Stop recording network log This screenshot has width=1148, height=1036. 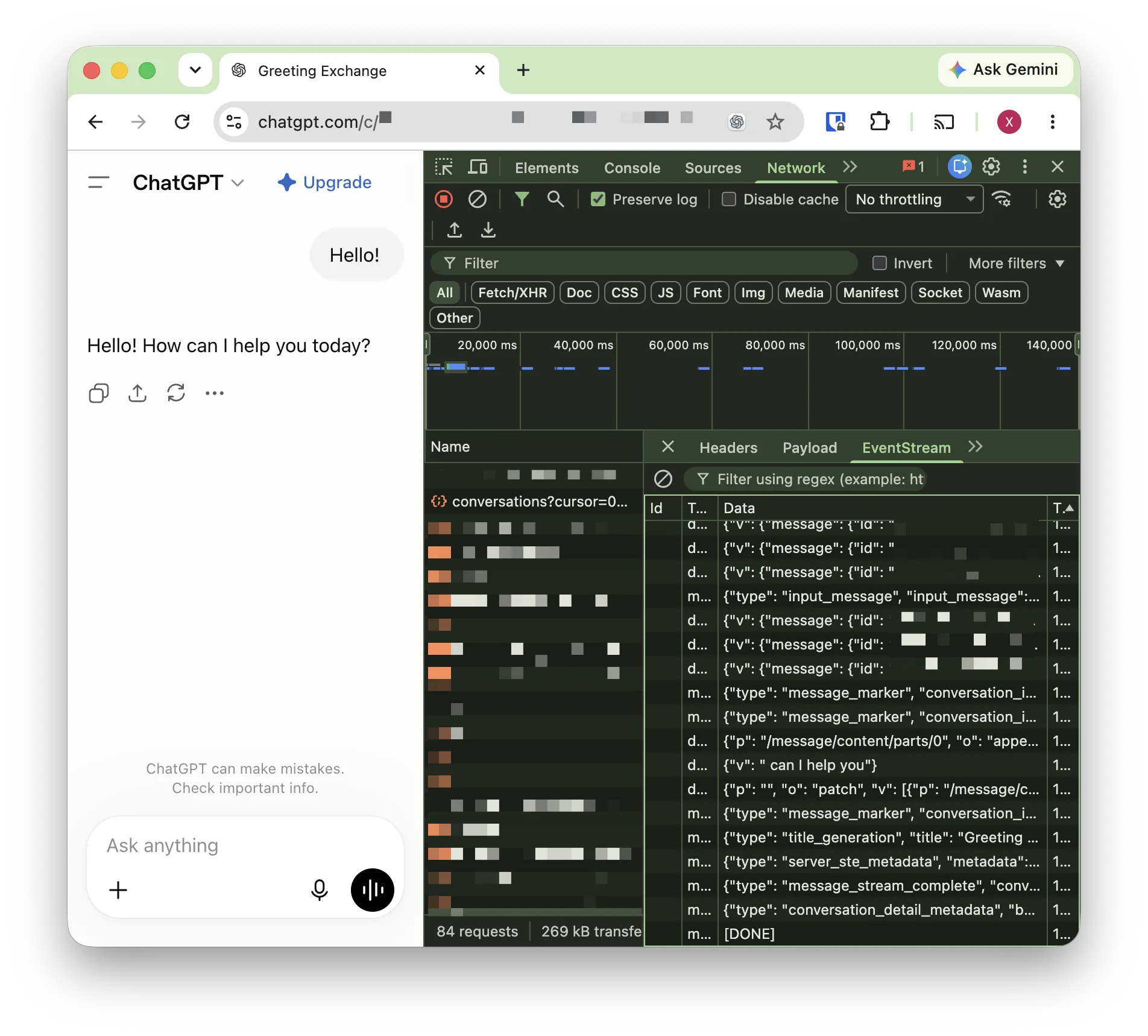coord(444,199)
